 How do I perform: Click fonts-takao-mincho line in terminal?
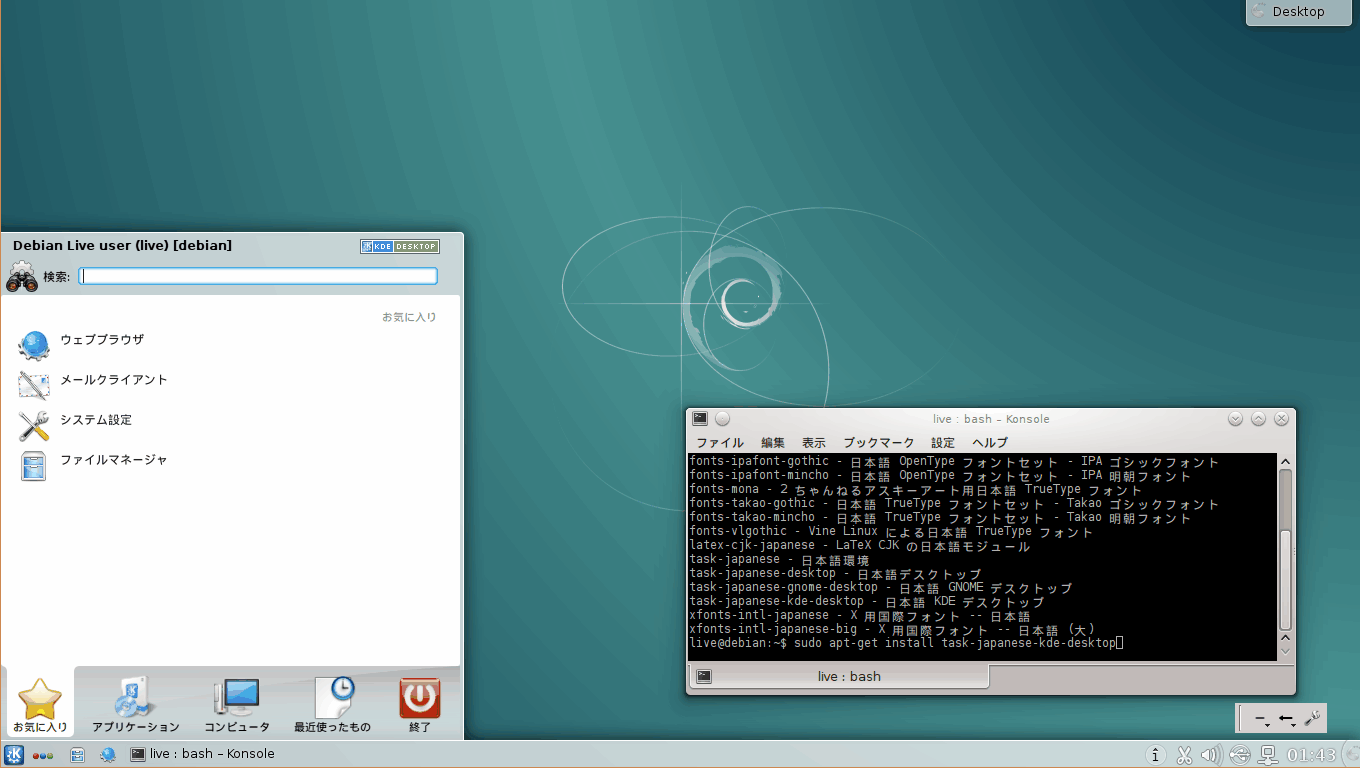[941, 518]
